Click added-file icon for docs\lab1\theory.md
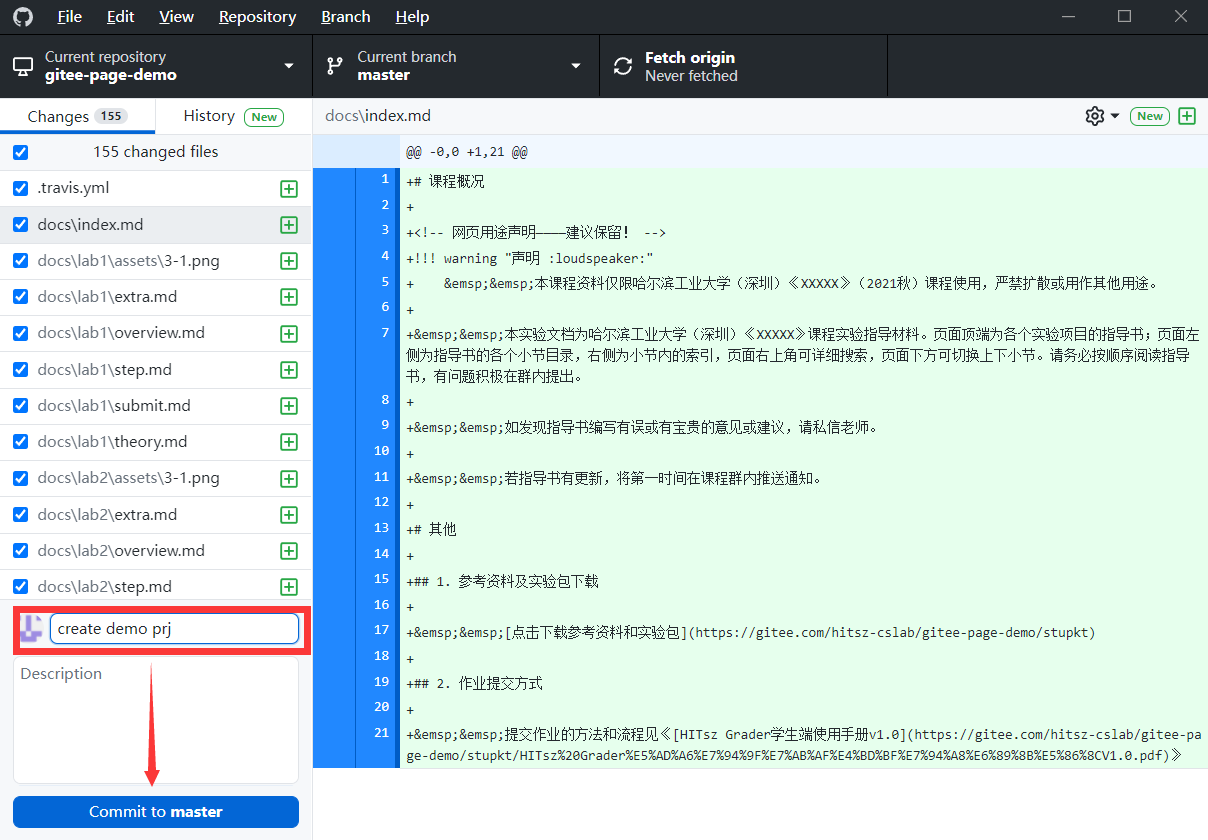 (x=289, y=442)
